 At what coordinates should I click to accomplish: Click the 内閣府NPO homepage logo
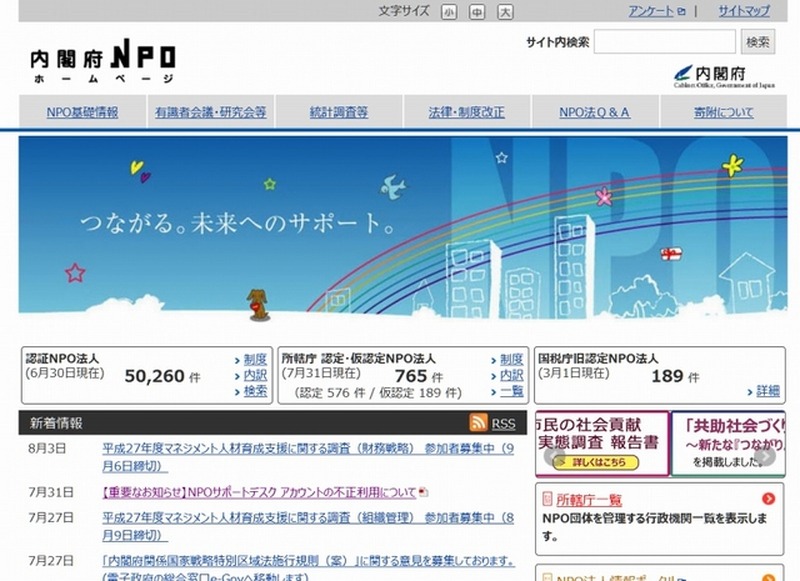(103, 63)
